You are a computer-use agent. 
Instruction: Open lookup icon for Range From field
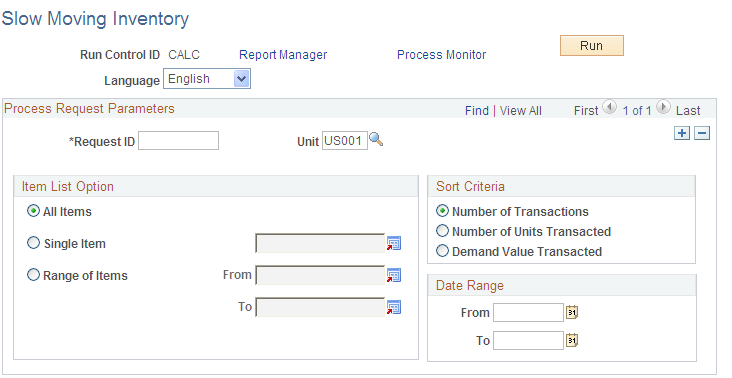394,275
